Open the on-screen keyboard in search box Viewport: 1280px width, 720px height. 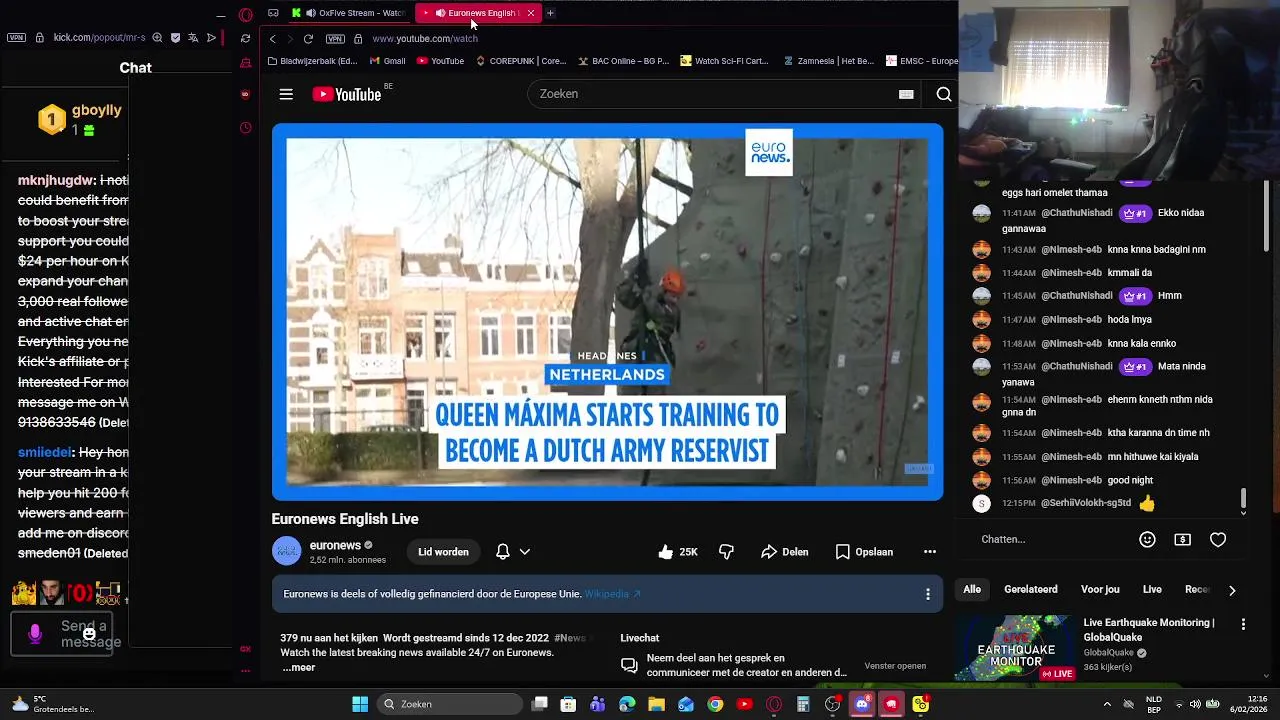pos(906,94)
